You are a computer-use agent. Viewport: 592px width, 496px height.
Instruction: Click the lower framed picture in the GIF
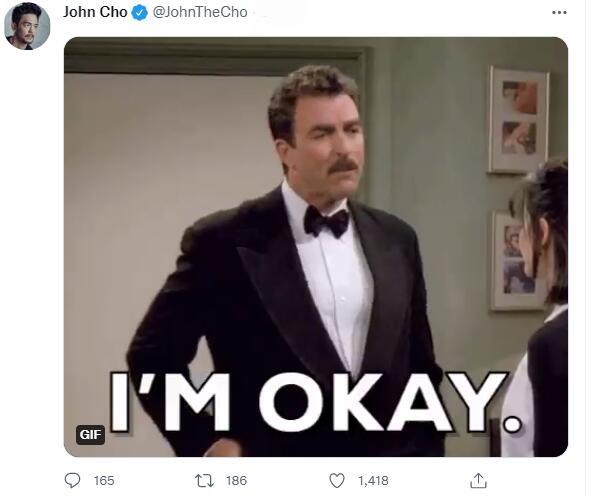[516, 260]
